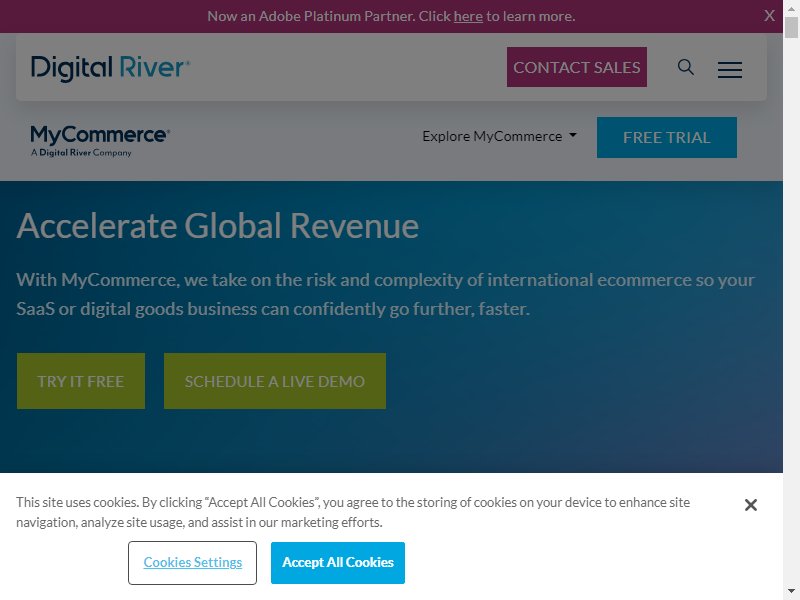Open the Cookies Settings link
Screen dimensions: 800x600
tap(192, 562)
